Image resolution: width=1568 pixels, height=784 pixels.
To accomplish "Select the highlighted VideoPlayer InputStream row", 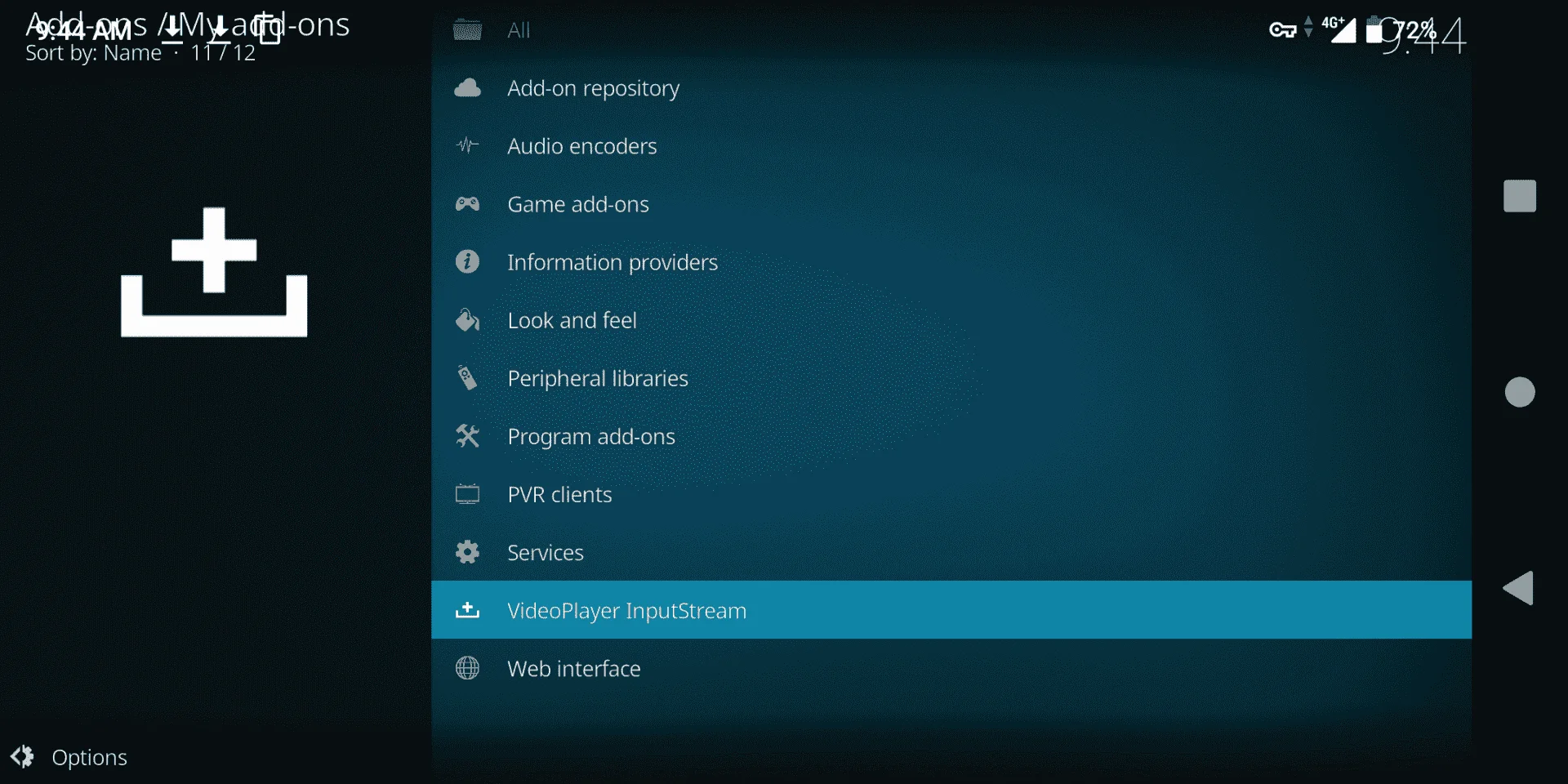I will click(951, 610).
